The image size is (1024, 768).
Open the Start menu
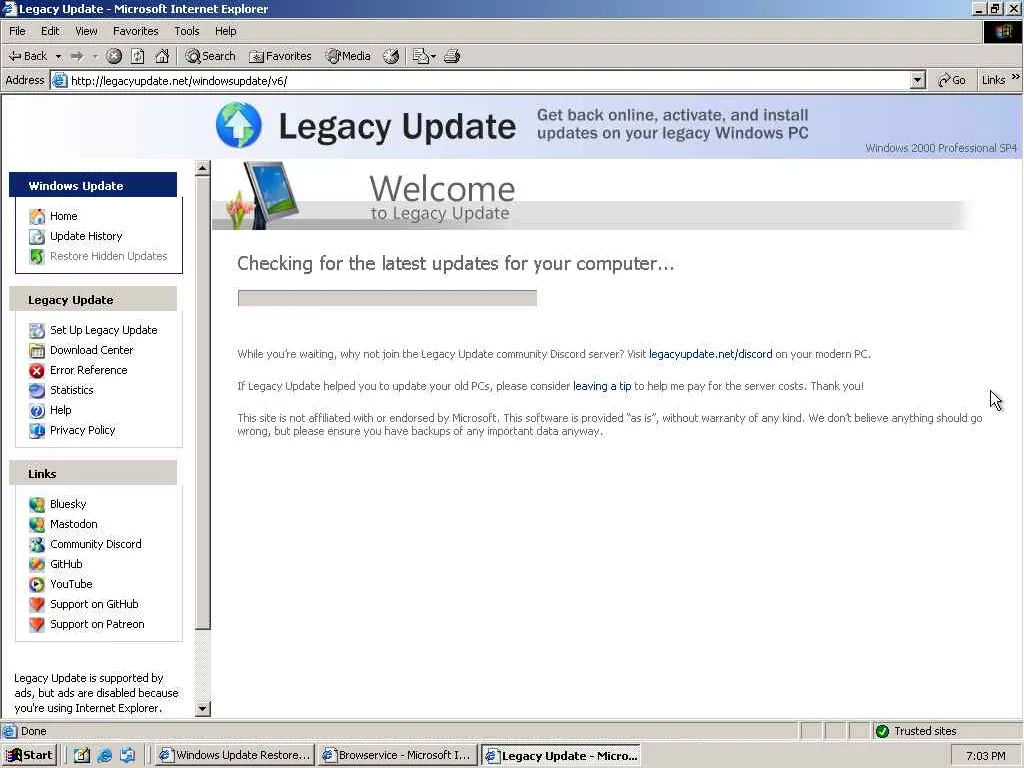(x=30, y=755)
